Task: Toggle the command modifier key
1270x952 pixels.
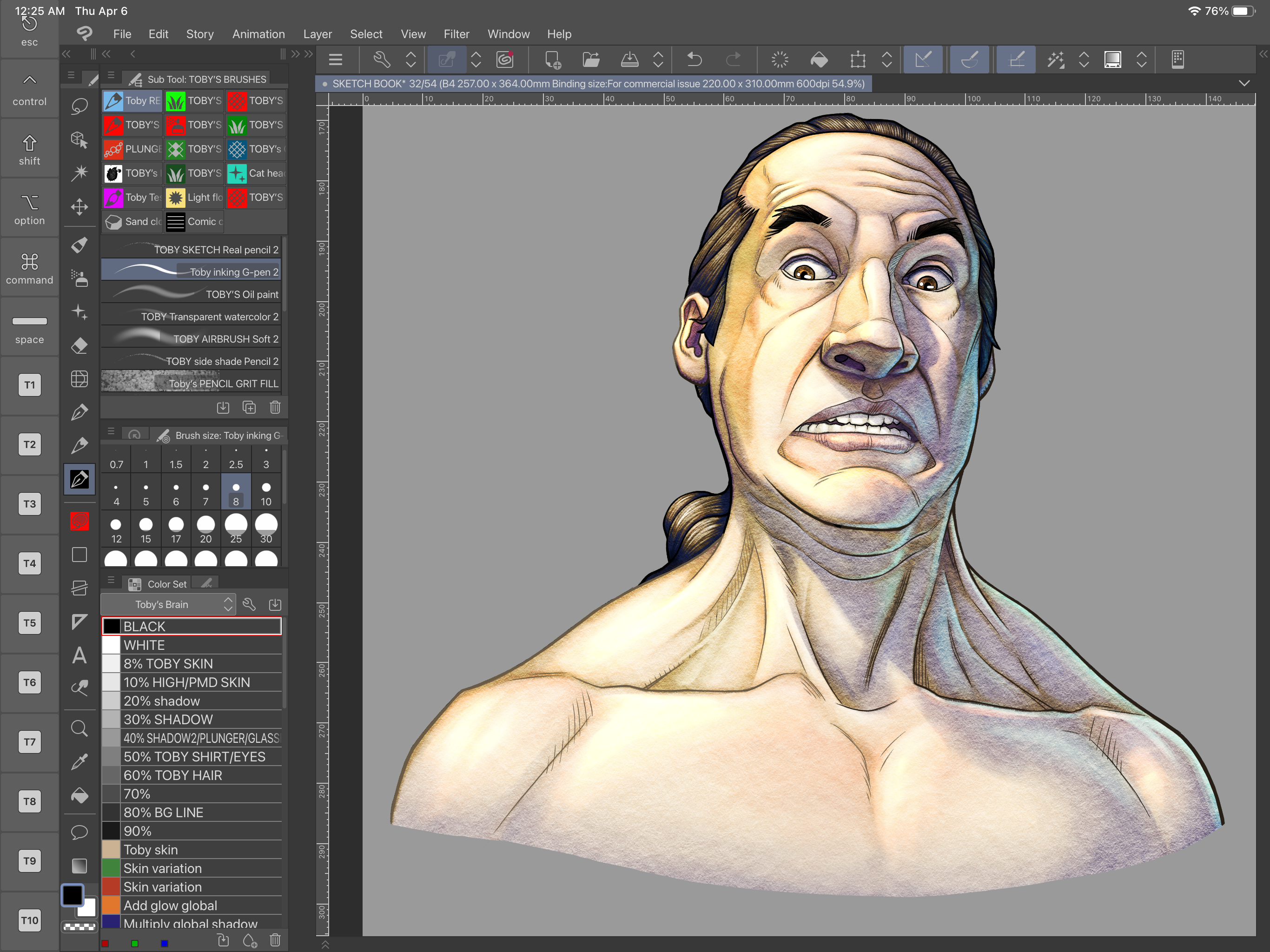Action: 29,269
